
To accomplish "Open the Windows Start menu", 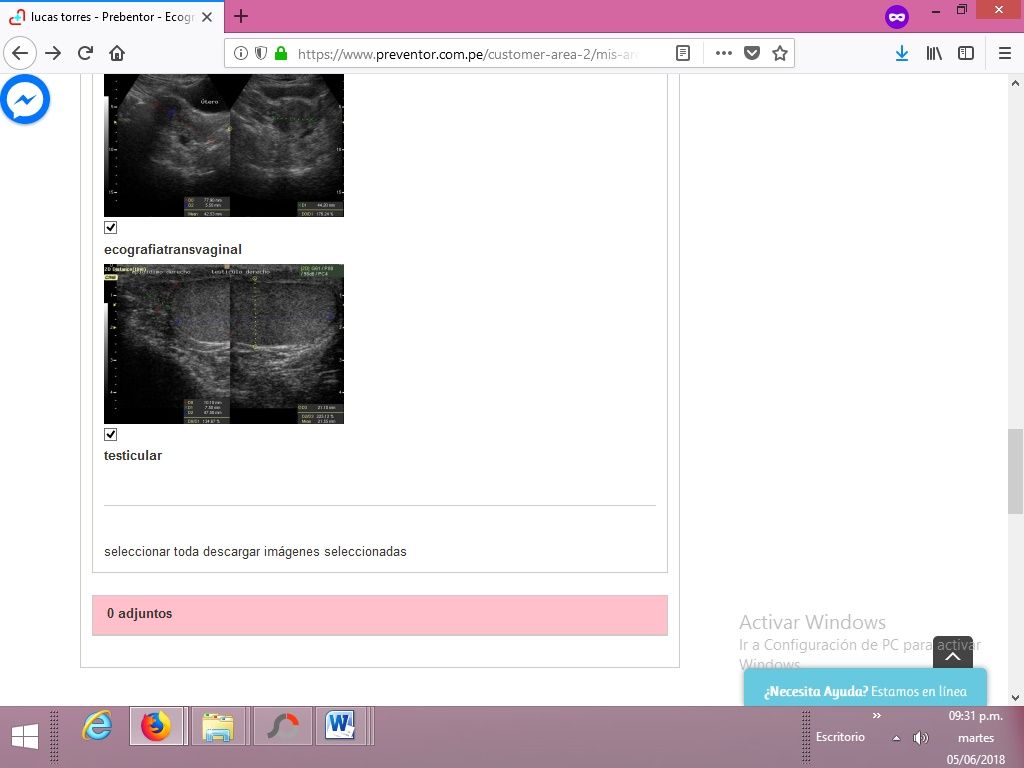I will [25, 737].
